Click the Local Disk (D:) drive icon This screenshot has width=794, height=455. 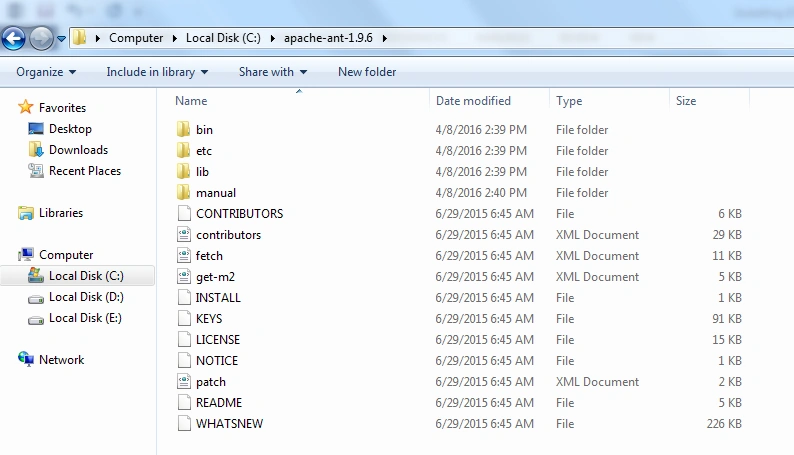tap(36, 298)
